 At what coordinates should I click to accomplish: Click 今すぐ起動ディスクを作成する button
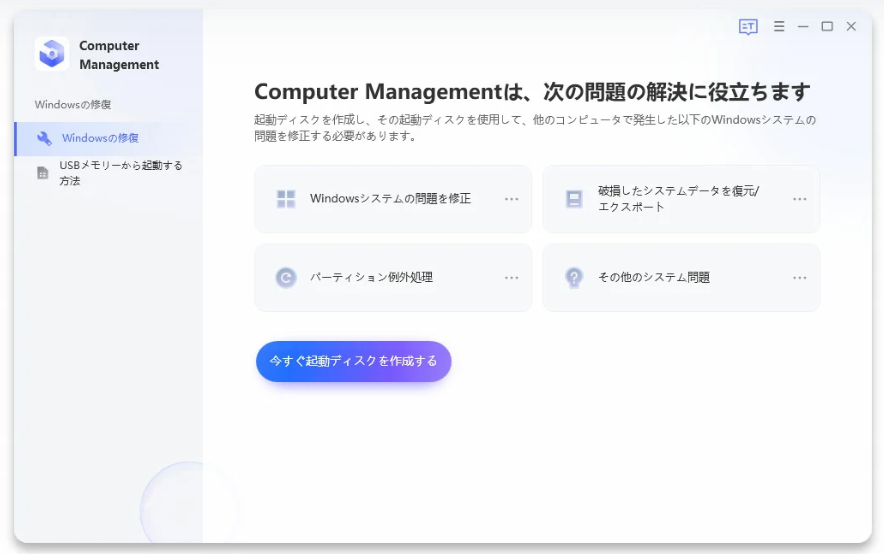click(353, 361)
